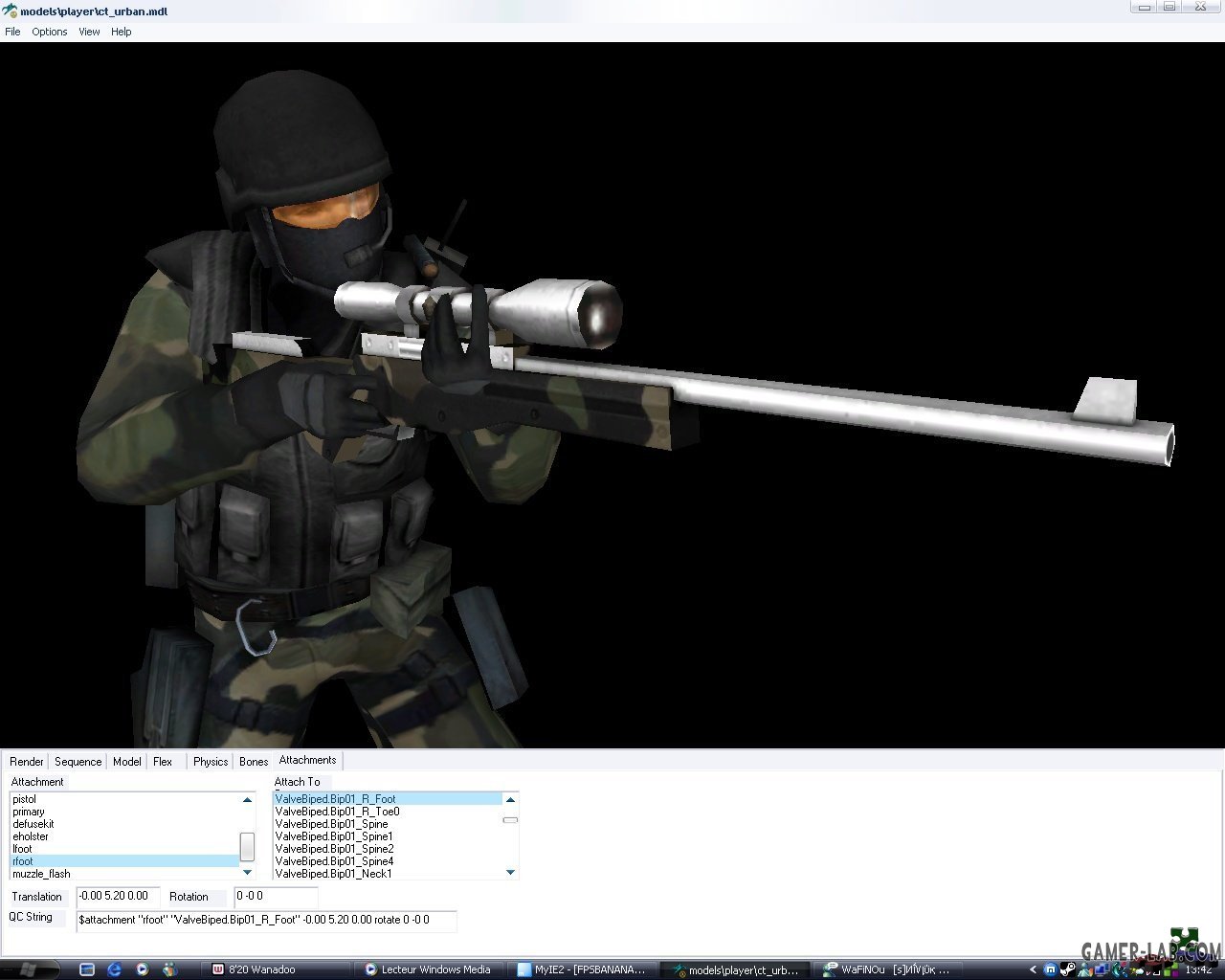Open the File menu
Viewport: 1225px width, 980px height.
click(x=12, y=32)
